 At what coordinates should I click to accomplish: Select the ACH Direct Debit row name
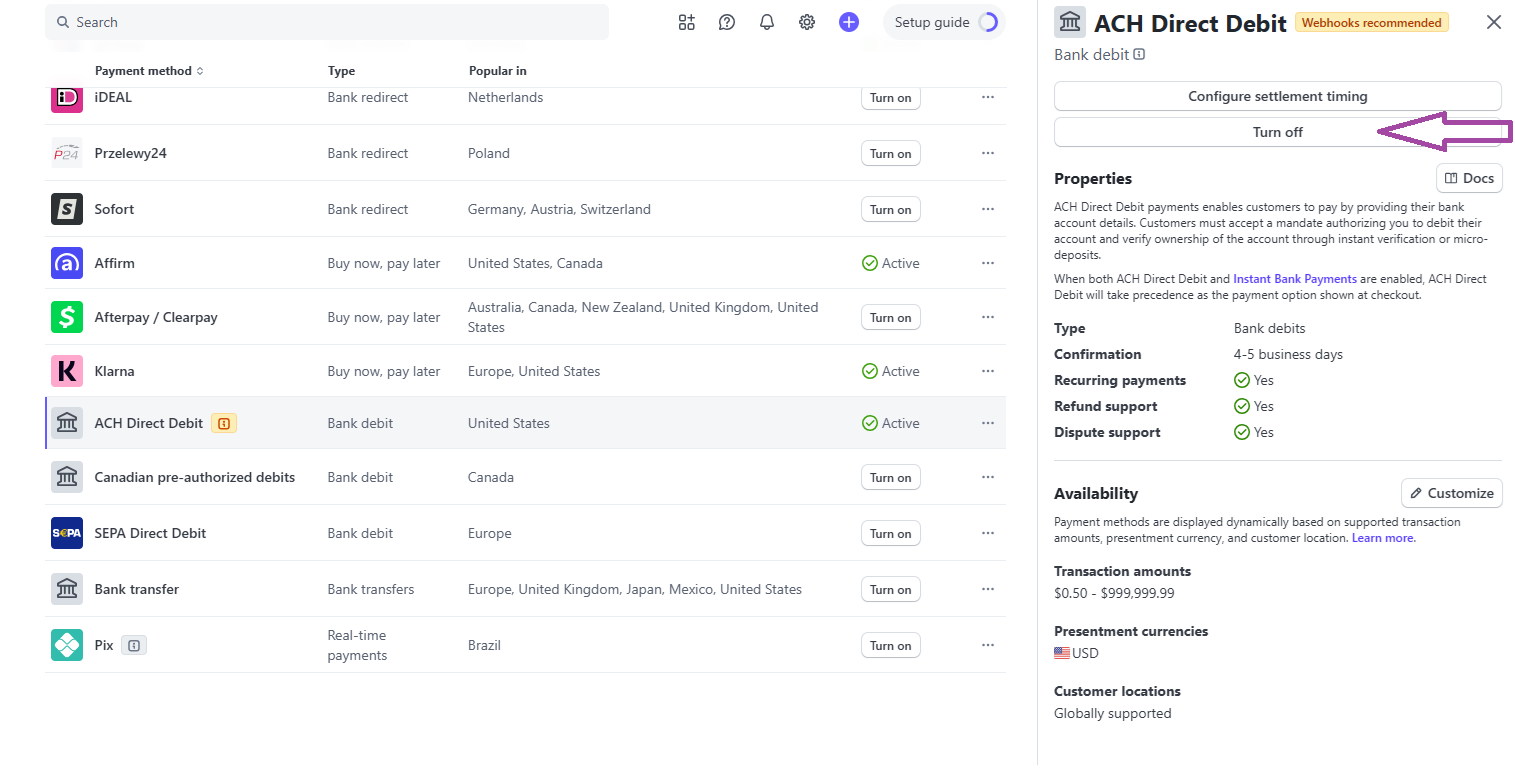coord(148,423)
